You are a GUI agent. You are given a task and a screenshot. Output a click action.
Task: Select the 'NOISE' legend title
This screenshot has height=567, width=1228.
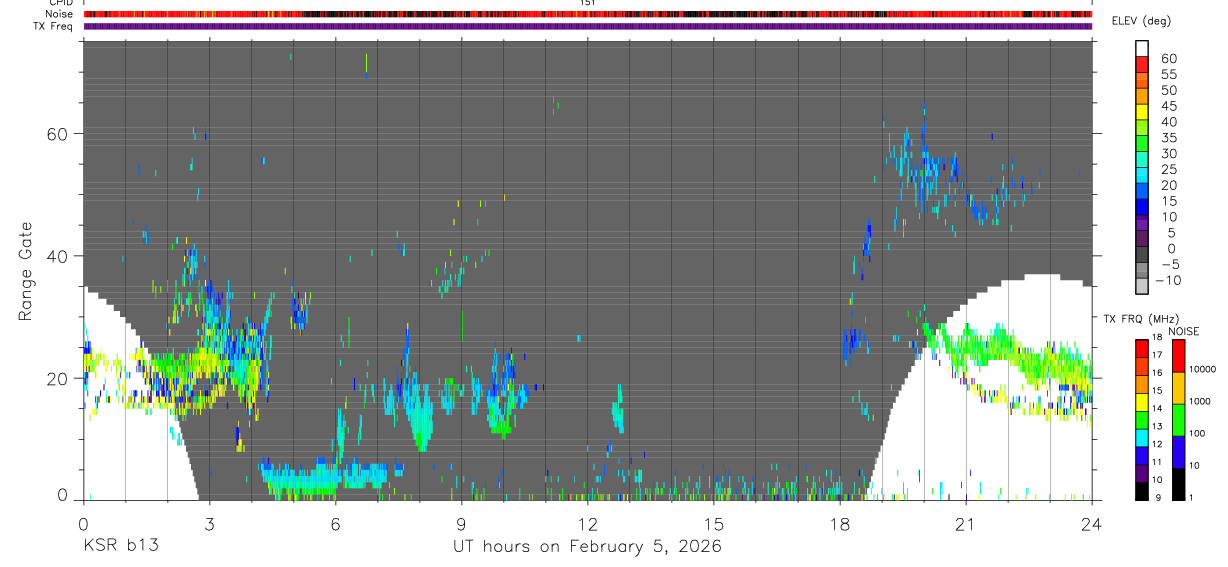1185,331
